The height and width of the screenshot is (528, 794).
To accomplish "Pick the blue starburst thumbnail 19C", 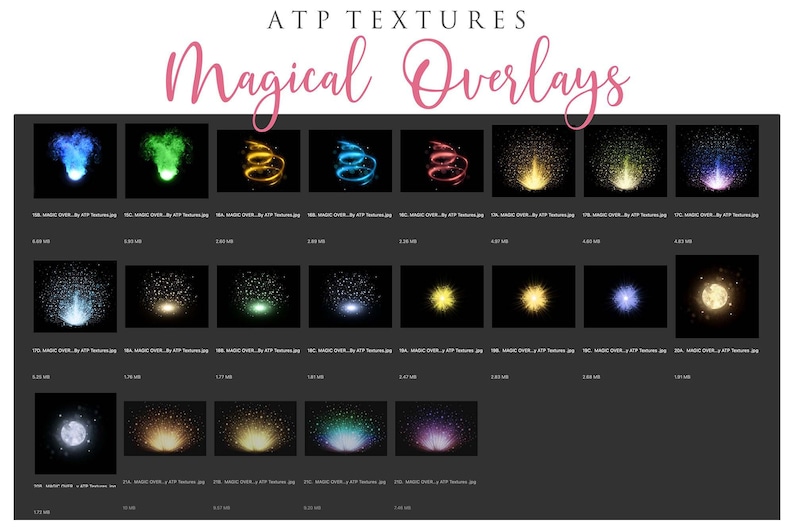I will pyautogui.click(x=625, y=297).
